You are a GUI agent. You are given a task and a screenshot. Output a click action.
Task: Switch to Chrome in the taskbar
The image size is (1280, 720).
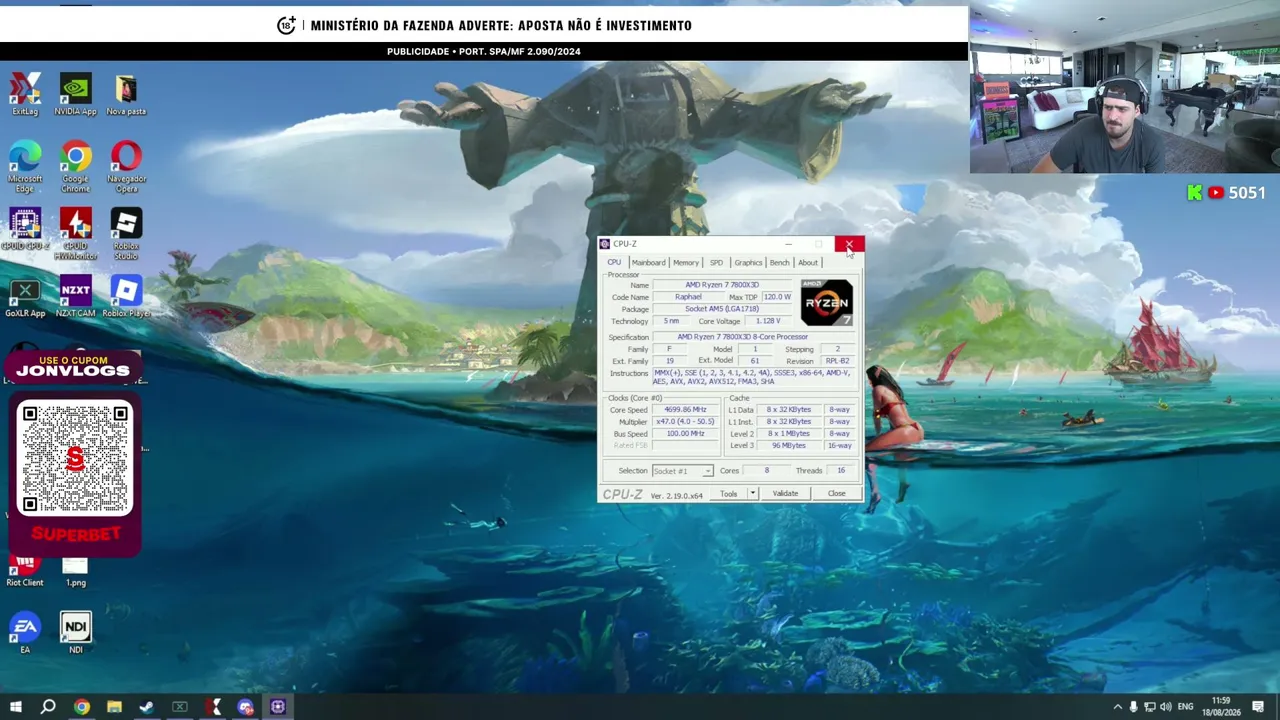pyautogui.click(x=81, y=707)
